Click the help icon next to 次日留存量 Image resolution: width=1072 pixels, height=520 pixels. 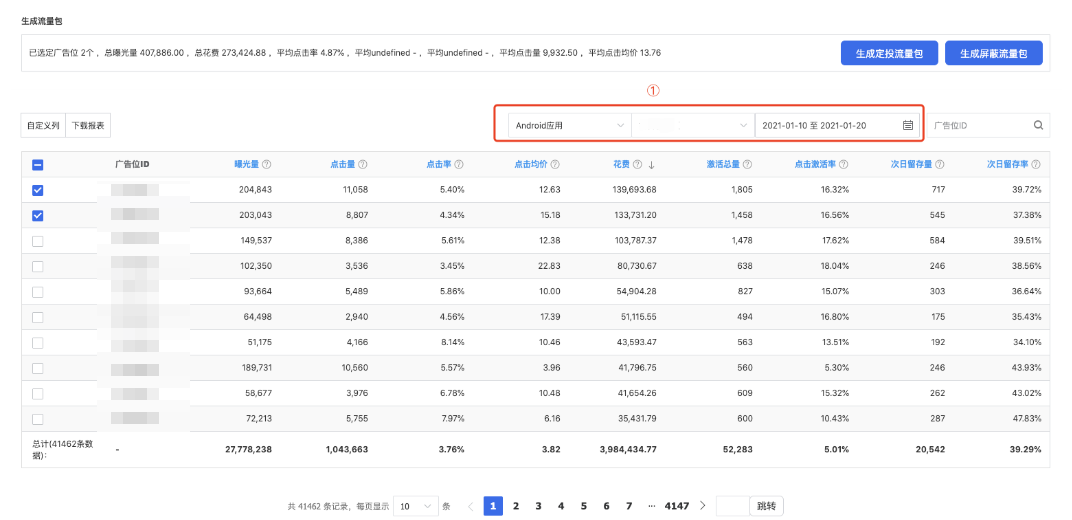pyautogui.click(x=941, y=165)
